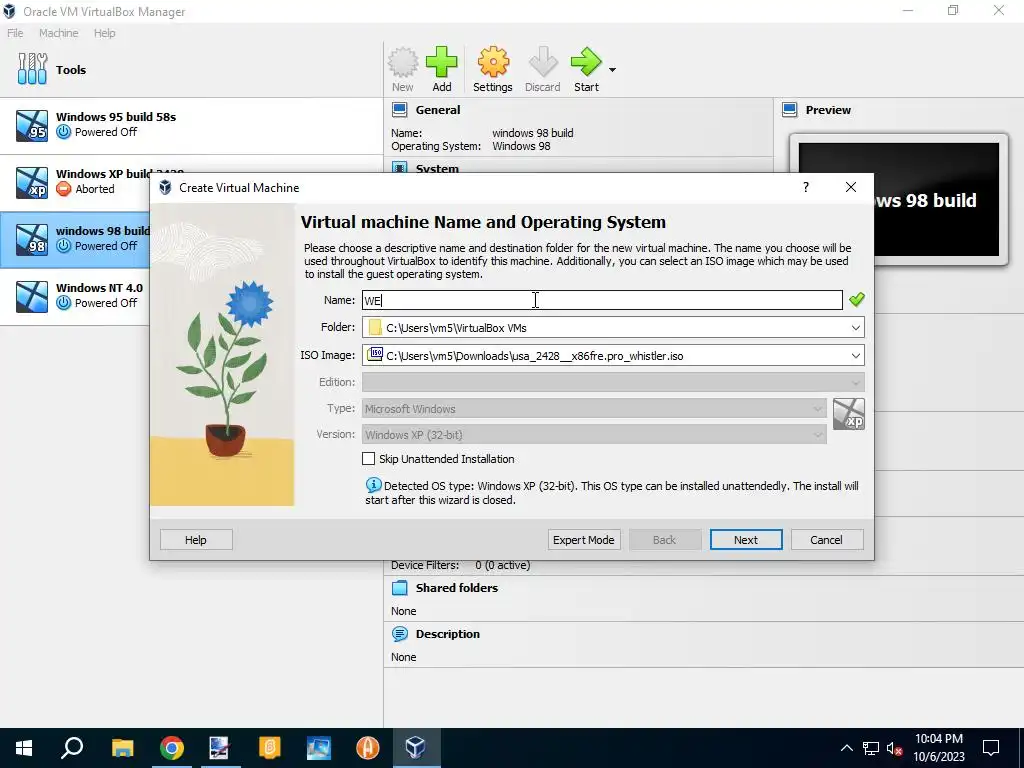
Task: Open the notification center icon
Action: point(991,748)
